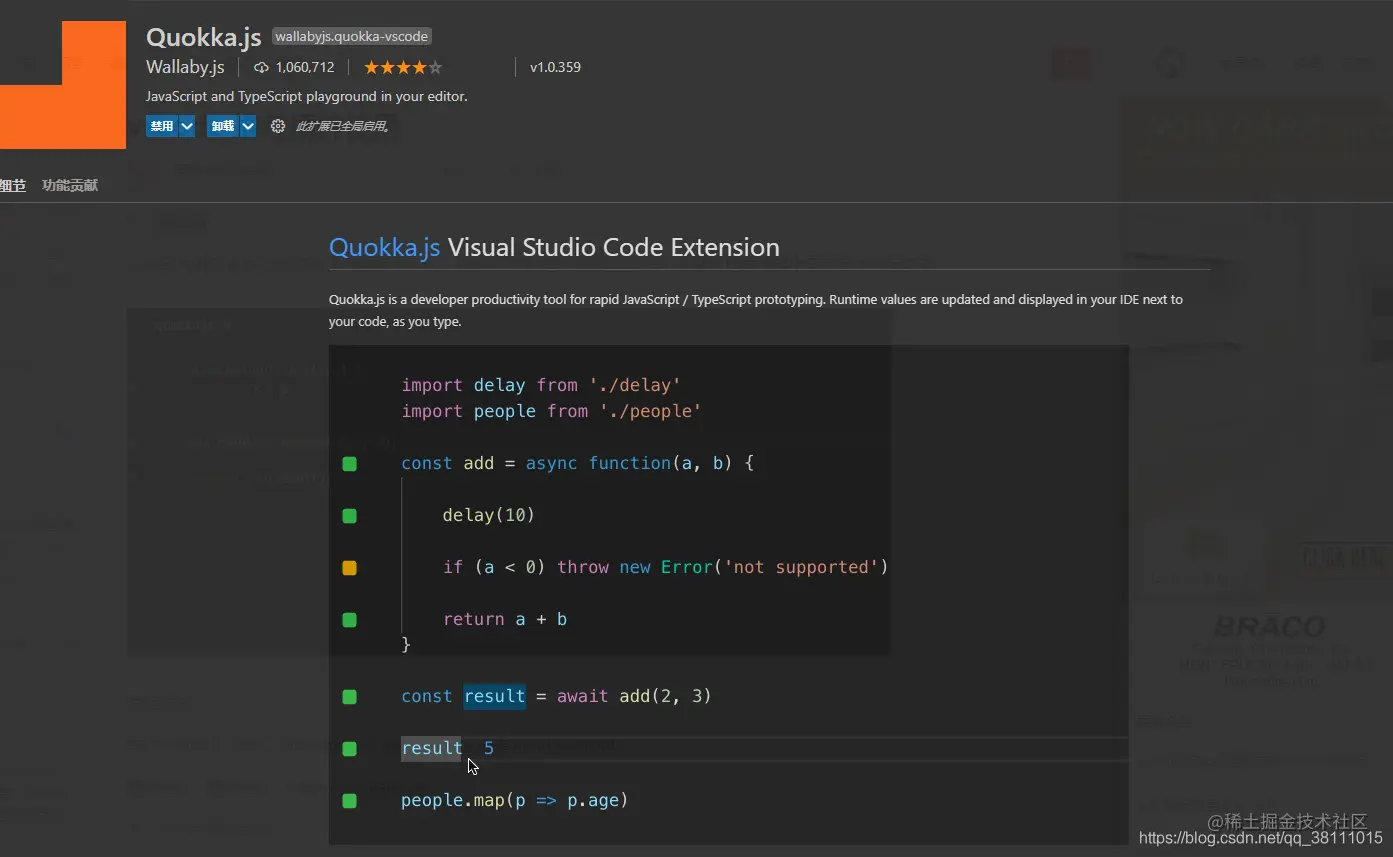This screenshot has width=1393, height=857.
Task: Click the cloud download count icon
Action: click(262, 67)
